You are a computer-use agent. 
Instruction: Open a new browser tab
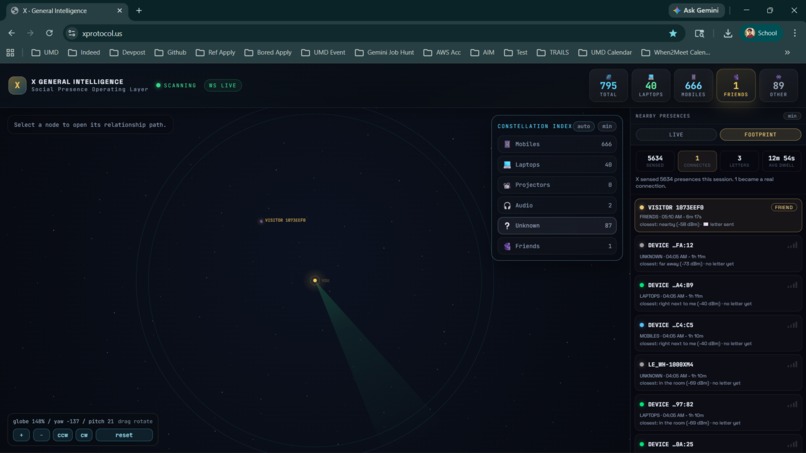(139, 10)
